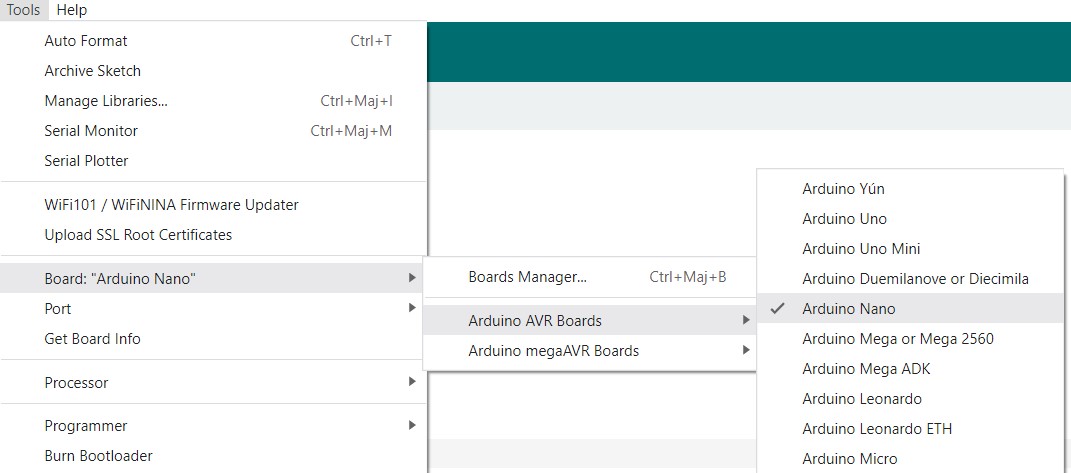Image resolution: width=1071 pixels, height=473 pixels.
Task: Open the Serial Plotter
Action: [86, 161]
